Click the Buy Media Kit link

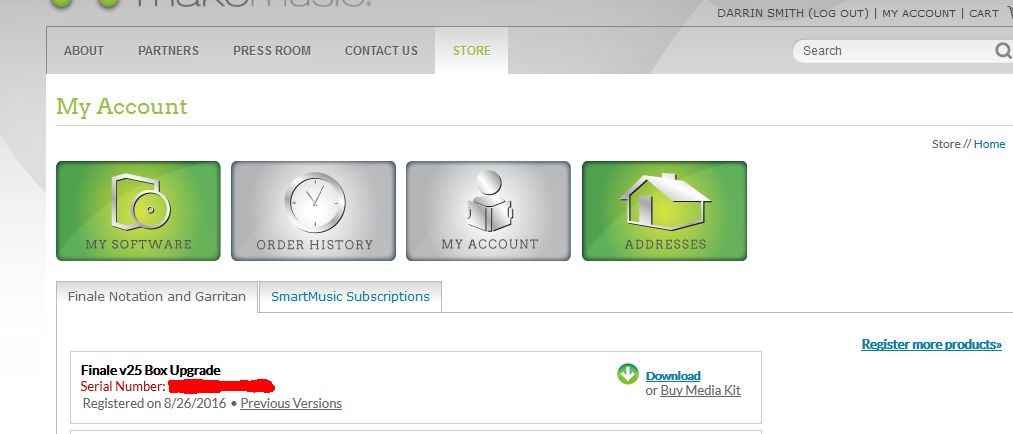click(700, 391)
